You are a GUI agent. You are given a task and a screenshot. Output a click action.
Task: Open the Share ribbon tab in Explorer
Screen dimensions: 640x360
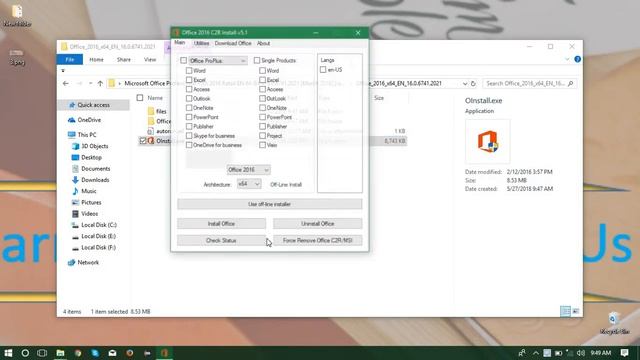tap(124, 60)
